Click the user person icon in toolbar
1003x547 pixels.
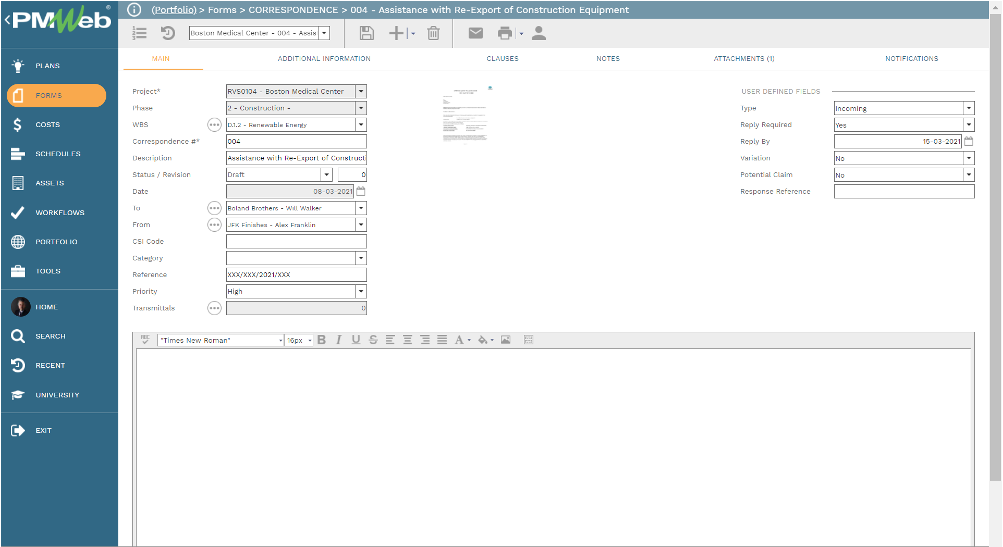pyautogui.click(x=539, y=33)
